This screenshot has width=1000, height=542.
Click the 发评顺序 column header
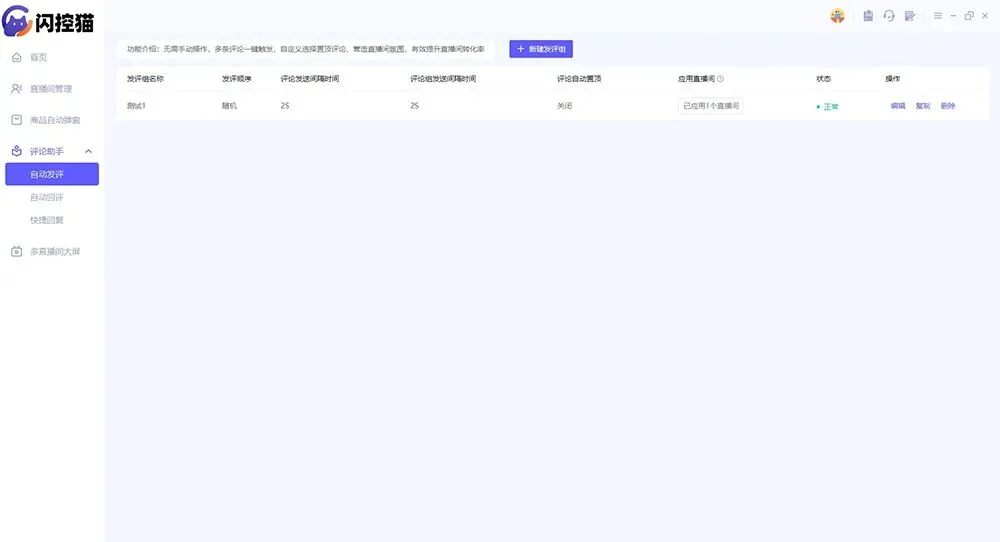[x=237, y=79]
